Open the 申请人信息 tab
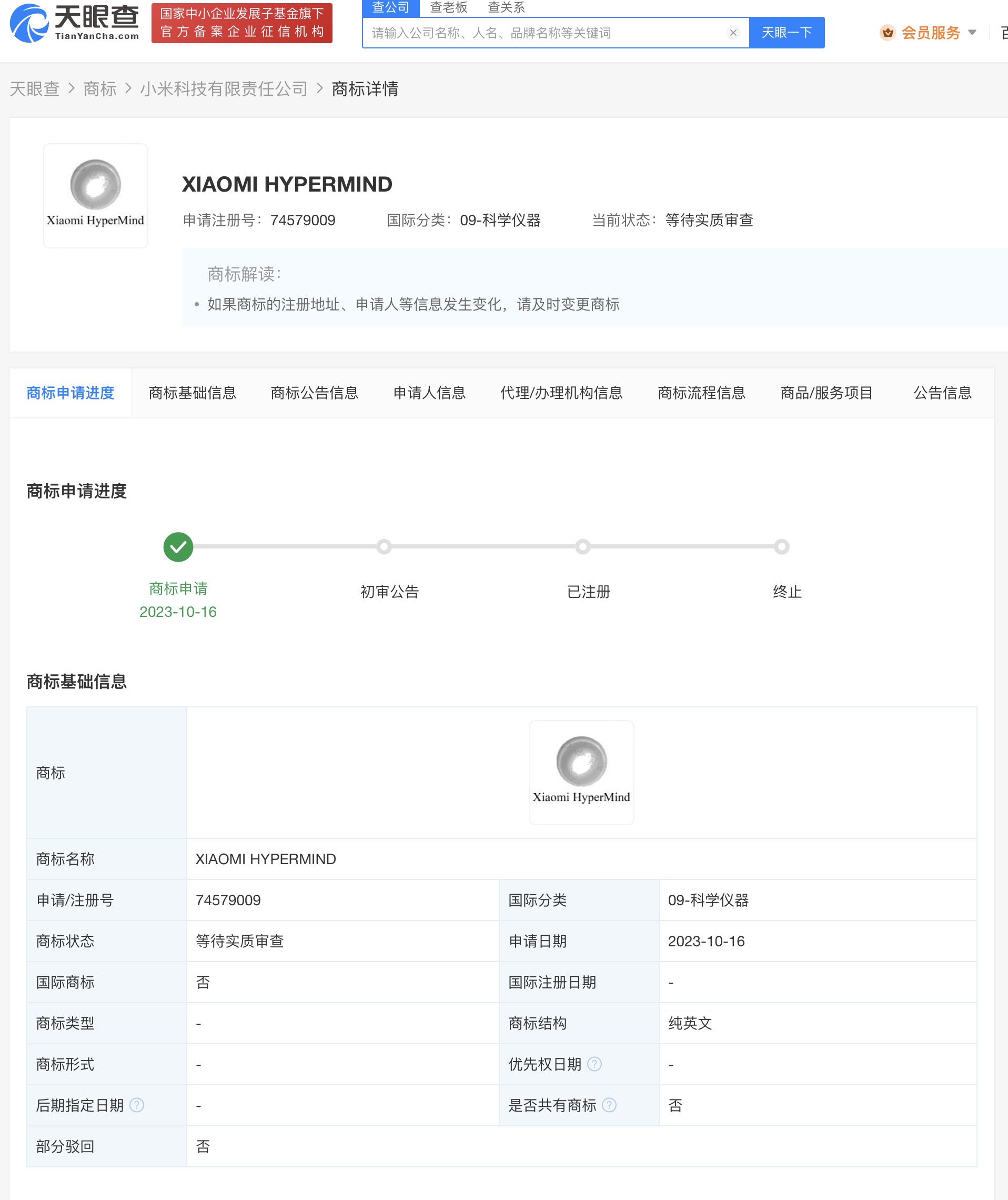 [x=429, y=393]
